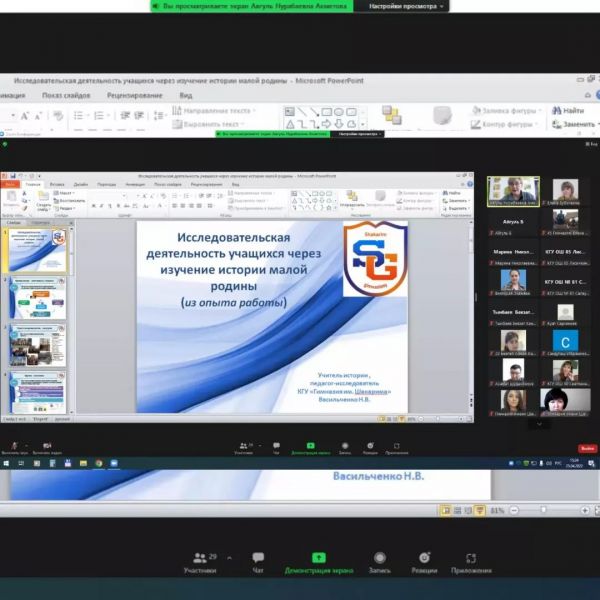This screenshot has height=600, width=600.
Task: Open the Вид ribbon tab
Action: tap(186, 95)
